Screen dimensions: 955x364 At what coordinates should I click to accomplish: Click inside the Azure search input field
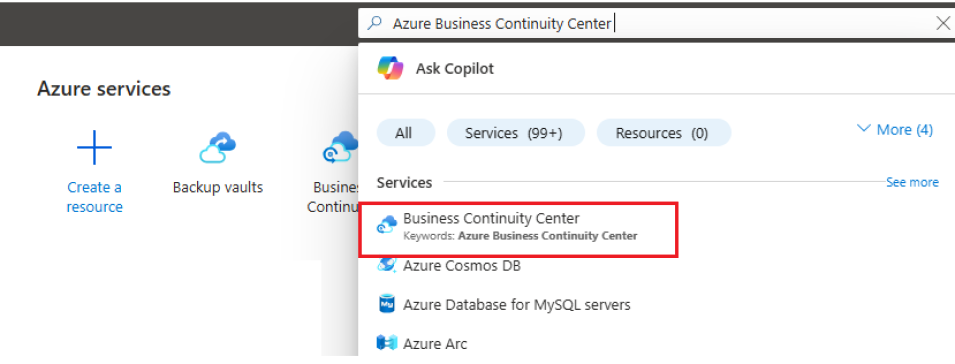tap(655, 23)
